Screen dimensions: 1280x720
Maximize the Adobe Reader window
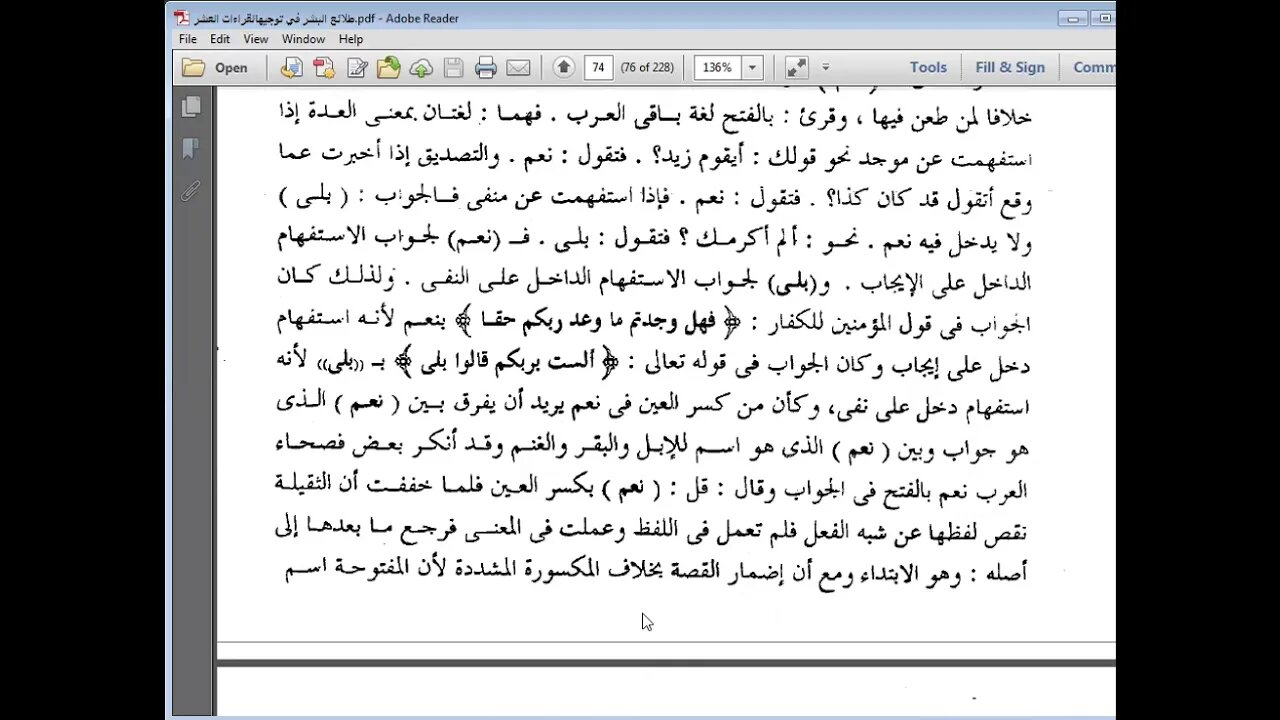tap(1103, 17)
